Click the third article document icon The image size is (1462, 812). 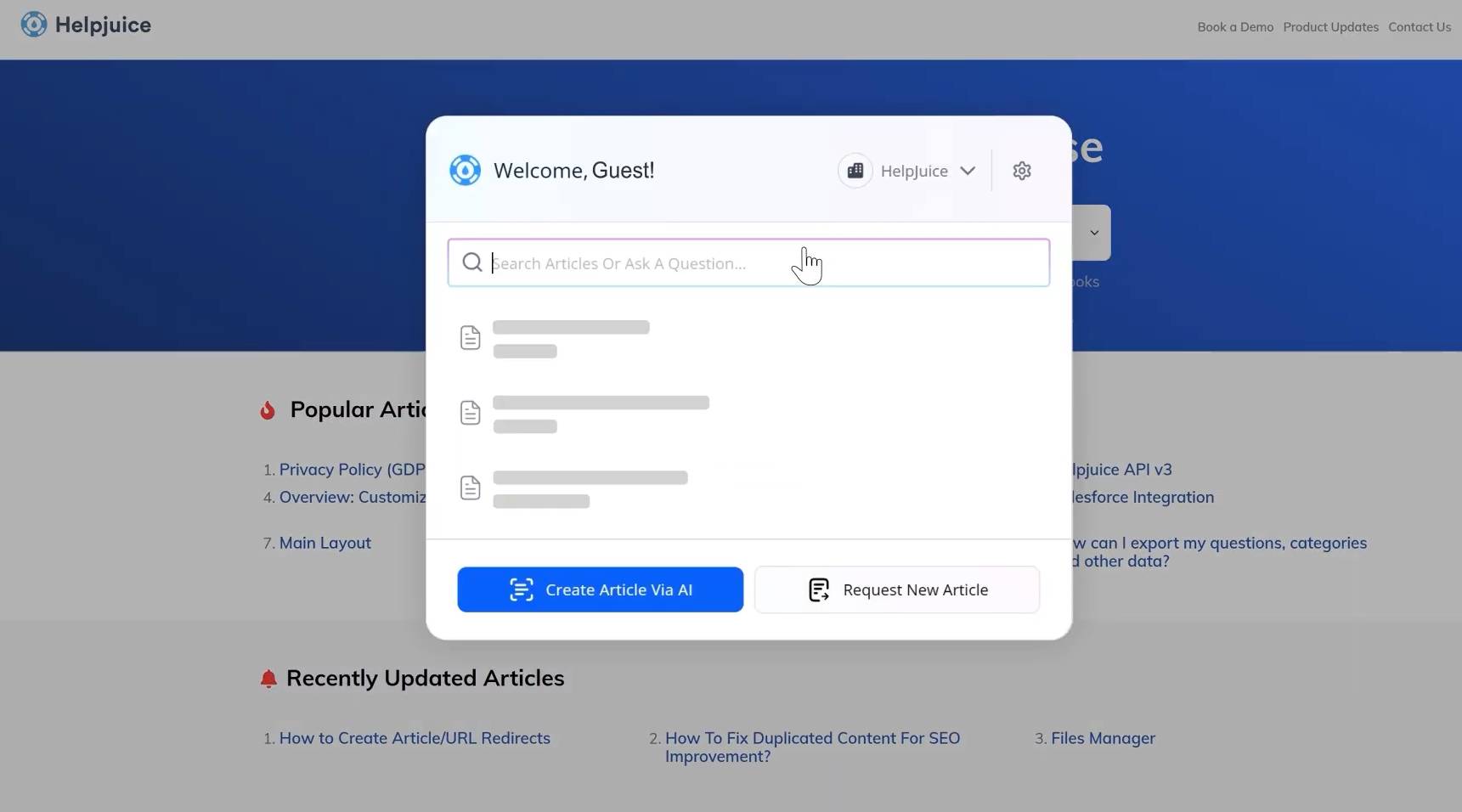tap(471, 487)
